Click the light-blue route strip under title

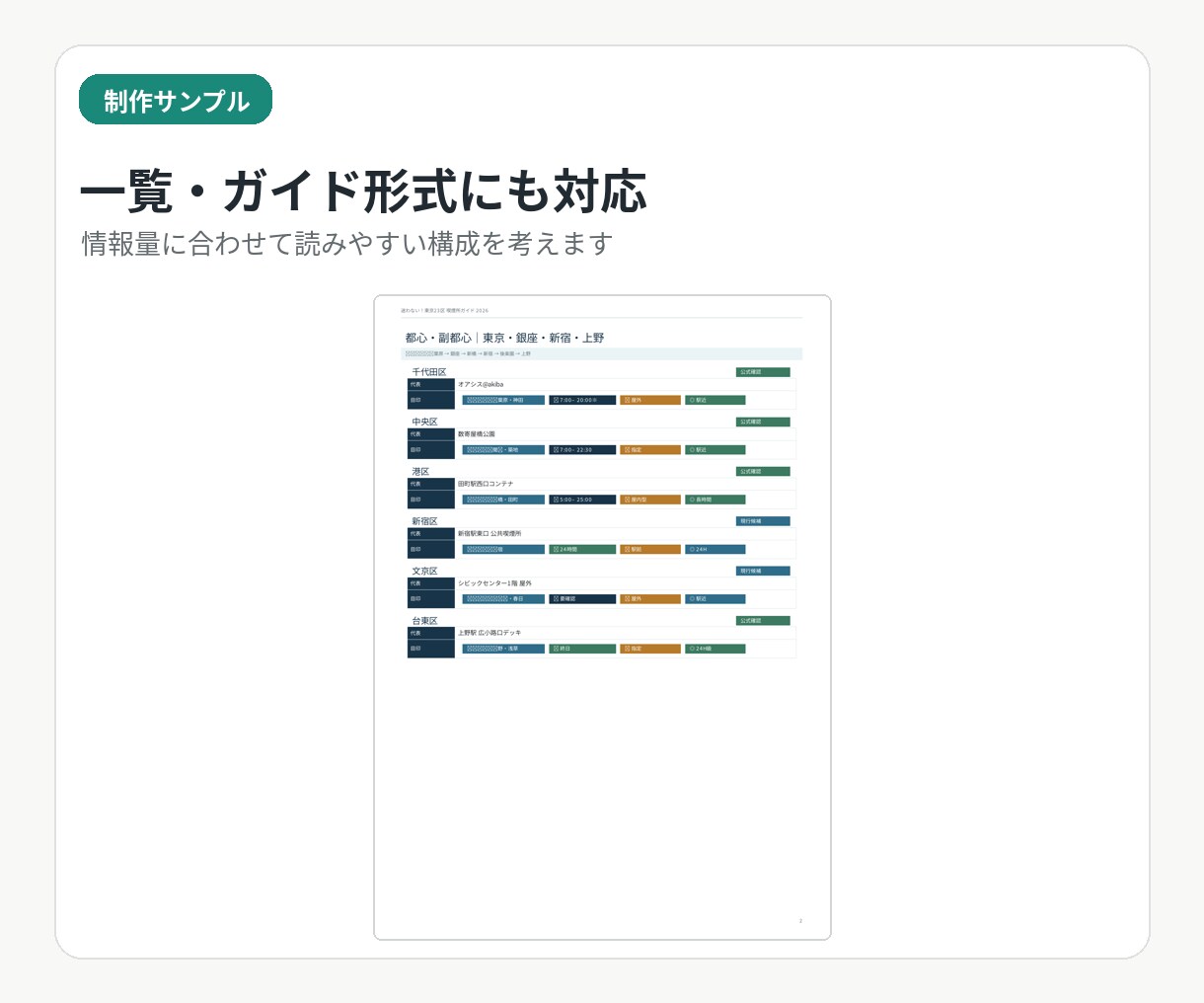[x=602, y=353]
